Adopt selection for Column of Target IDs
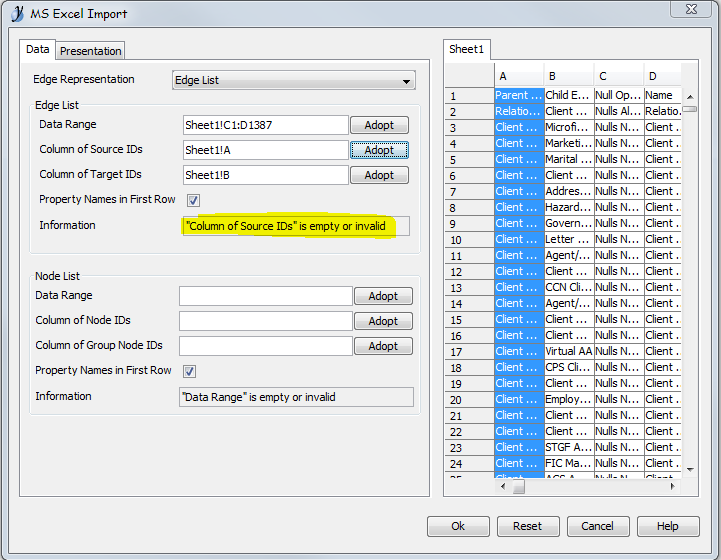Image resolution: width=721 pixels, height=560 pixels. click(379, 175)
